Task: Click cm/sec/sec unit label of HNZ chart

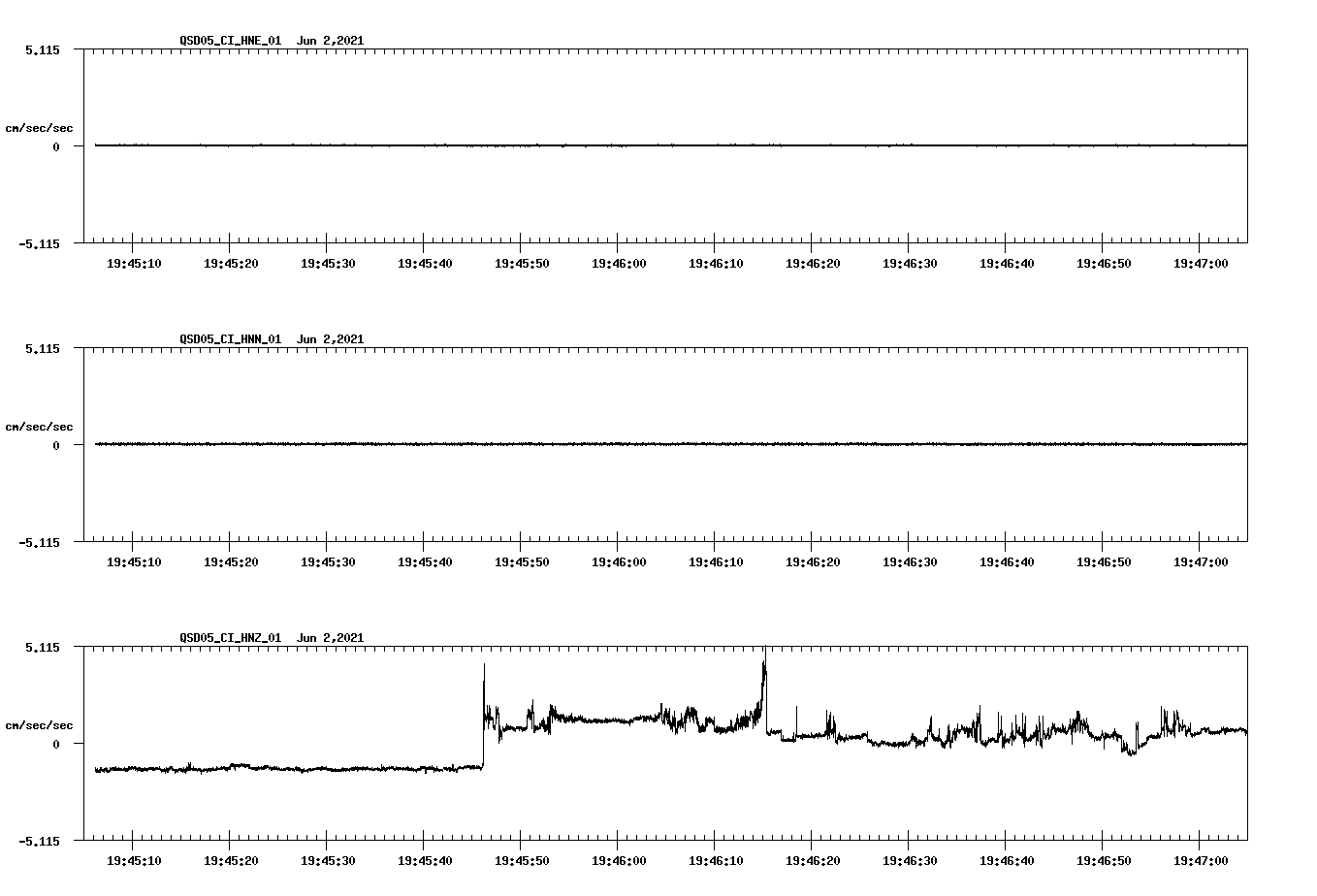Action: tap(39, 725)
